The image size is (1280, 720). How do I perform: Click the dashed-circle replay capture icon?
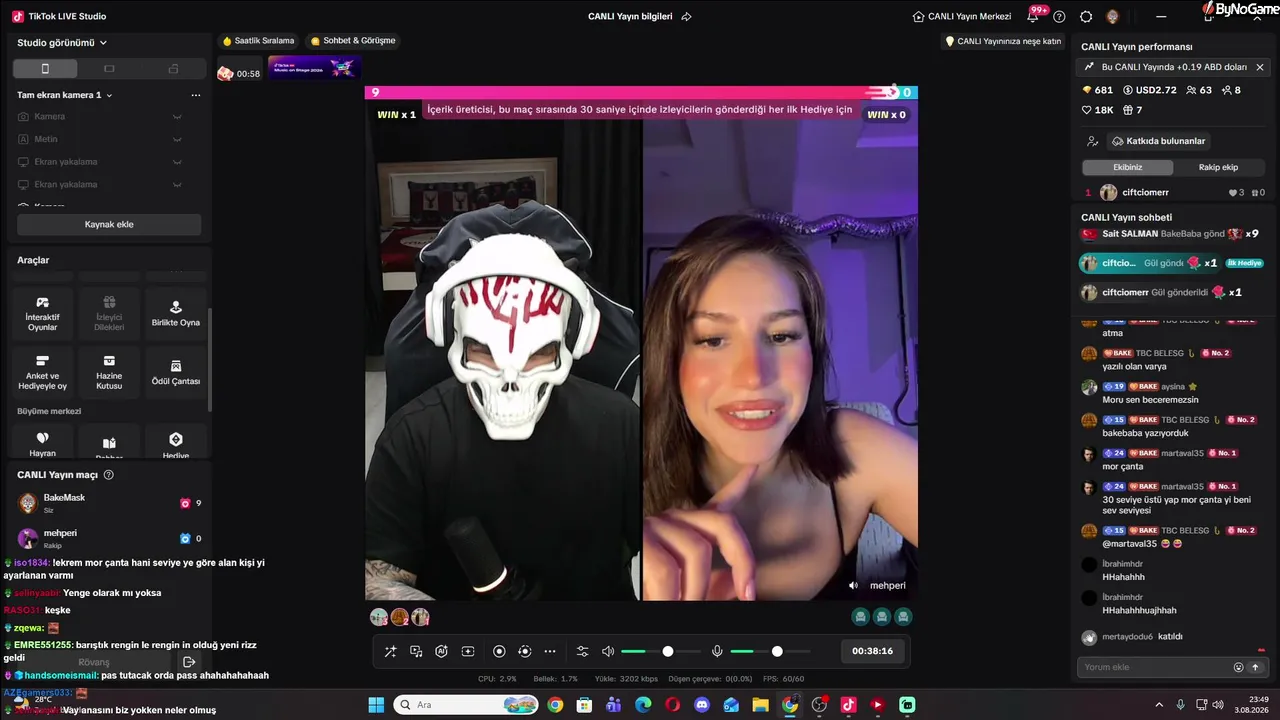[525, 651]
